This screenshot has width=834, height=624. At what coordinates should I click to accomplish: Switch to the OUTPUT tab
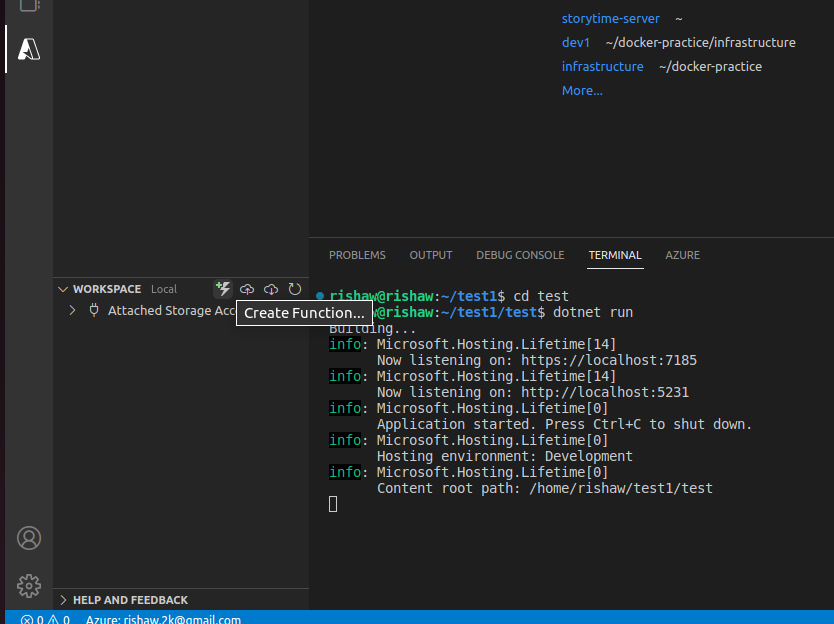(431, 255)
